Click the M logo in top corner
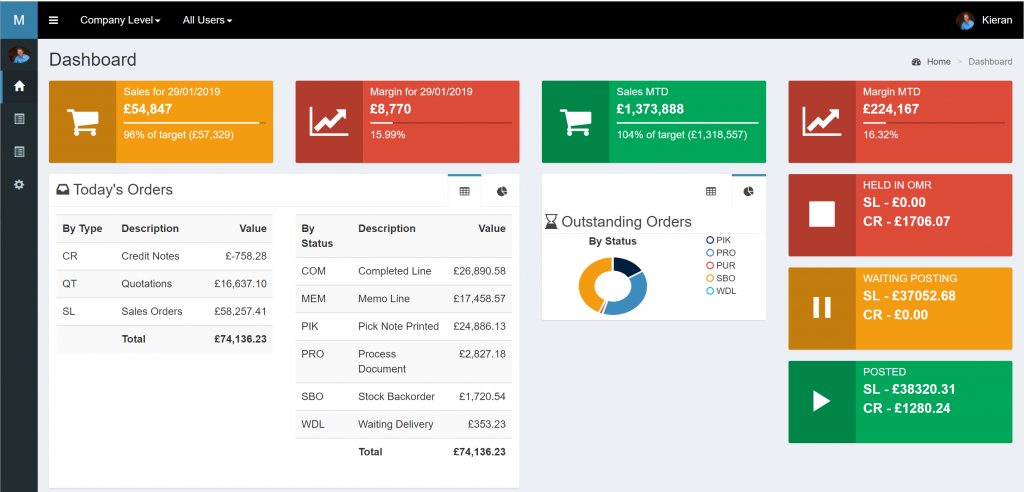 19,20
